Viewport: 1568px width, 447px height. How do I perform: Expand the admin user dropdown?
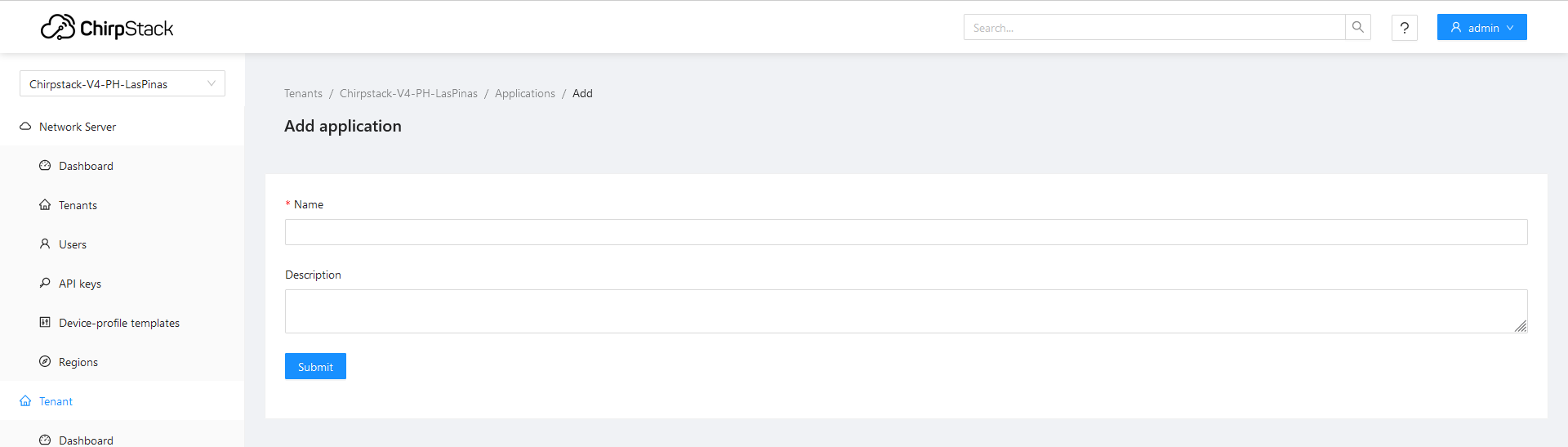(x=1481, y=27)
